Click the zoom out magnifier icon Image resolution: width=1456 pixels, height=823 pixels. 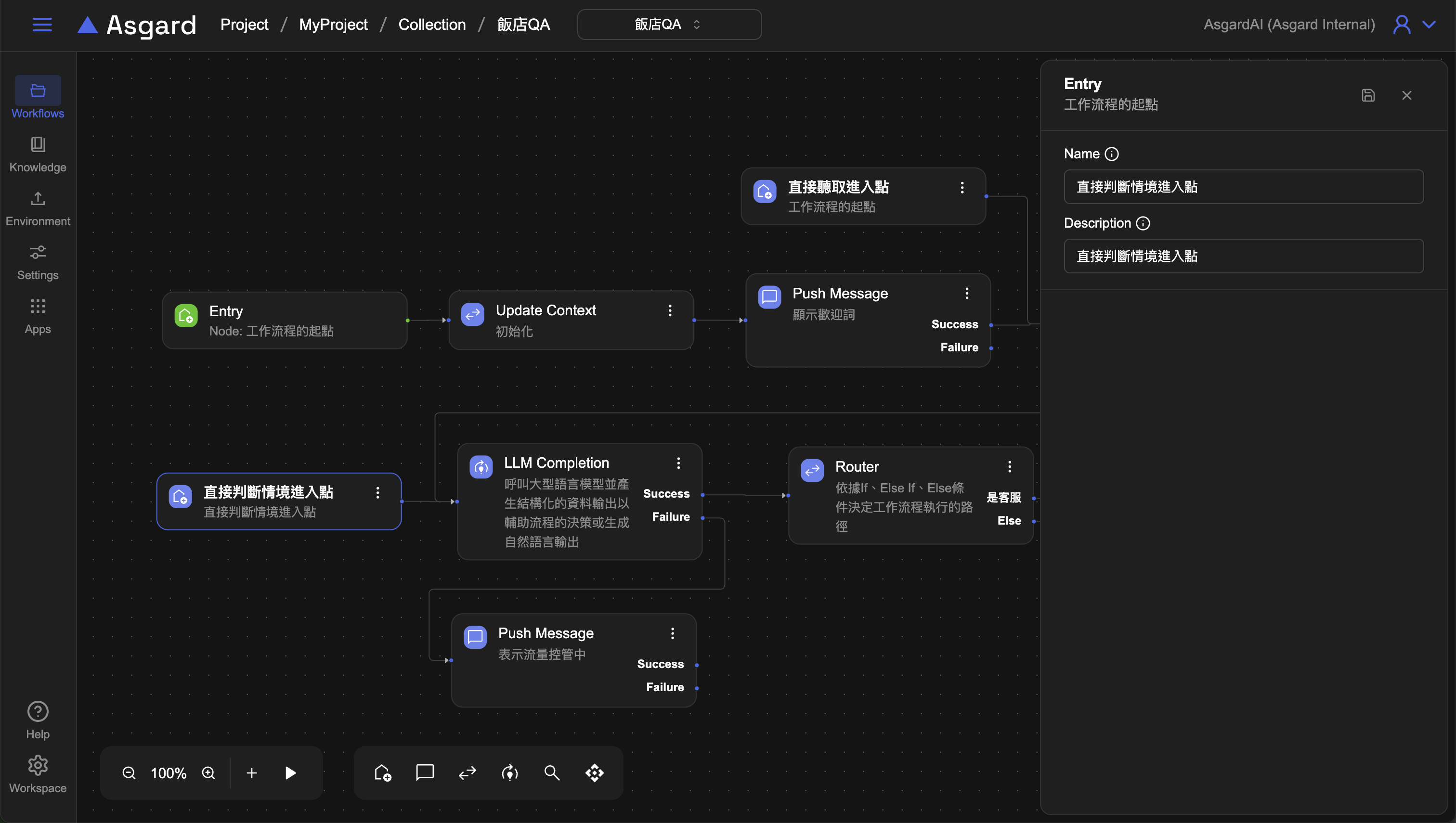(x=129, y=772)
